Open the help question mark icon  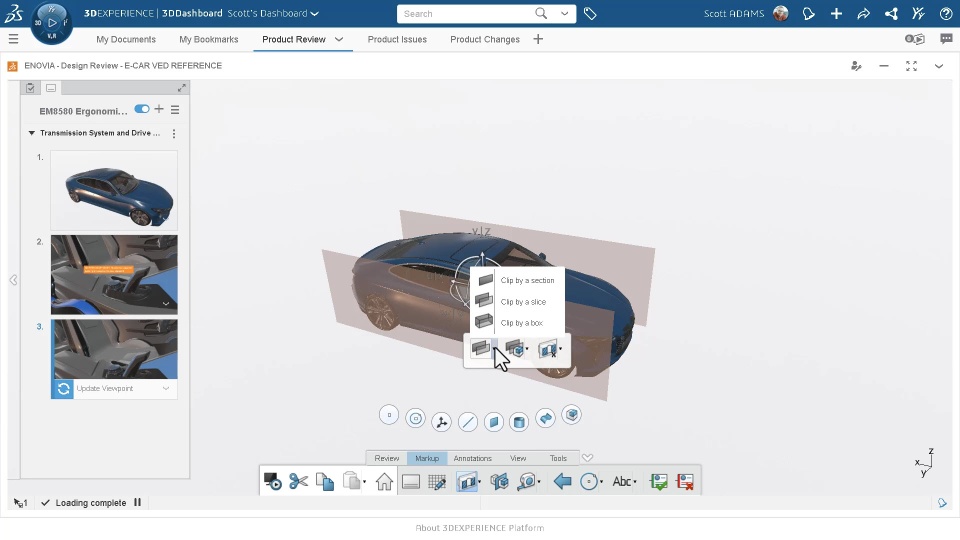point(946,13)
